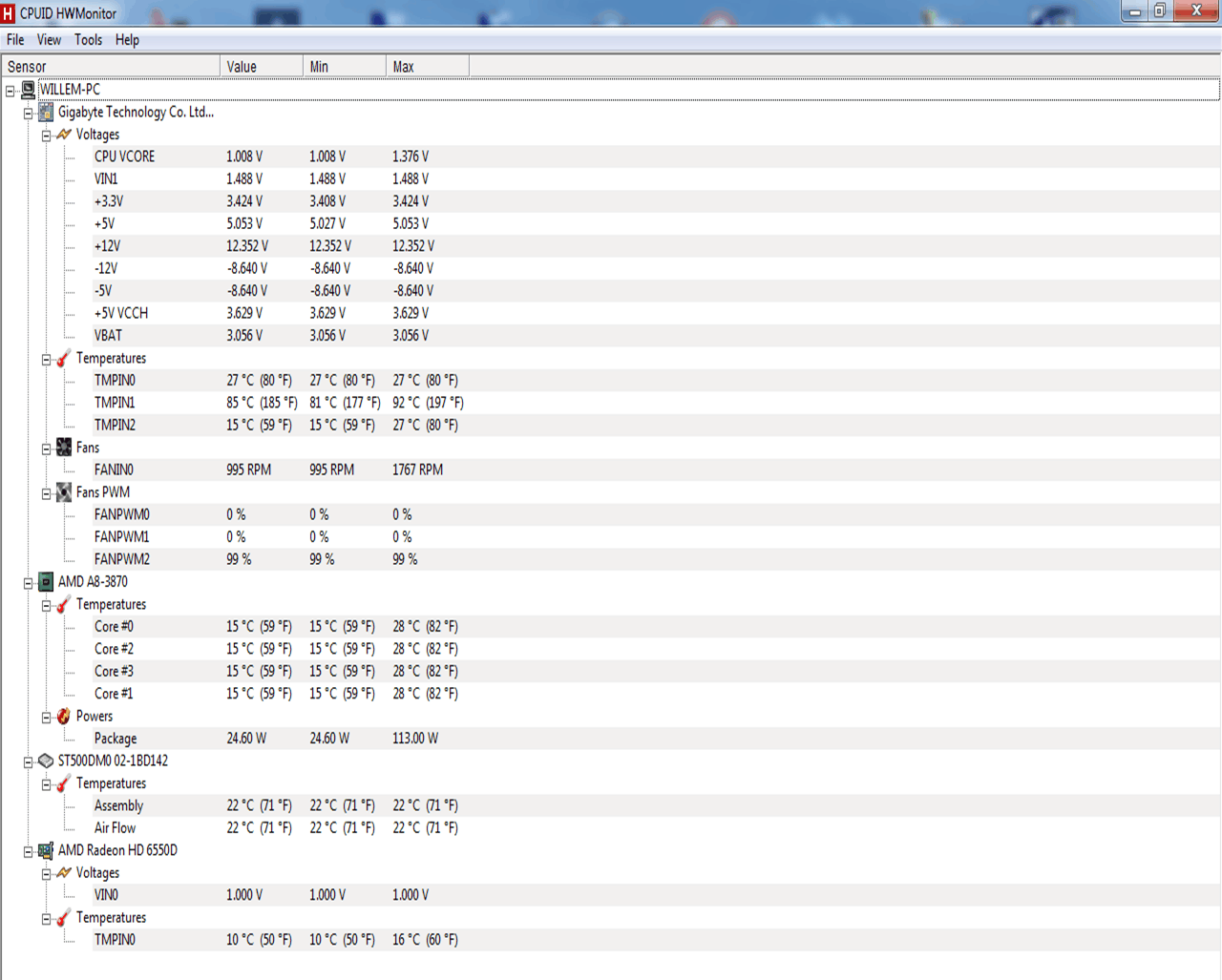Click the Max column header
The image size is (1222, 980).
click(x=428, y=67)
